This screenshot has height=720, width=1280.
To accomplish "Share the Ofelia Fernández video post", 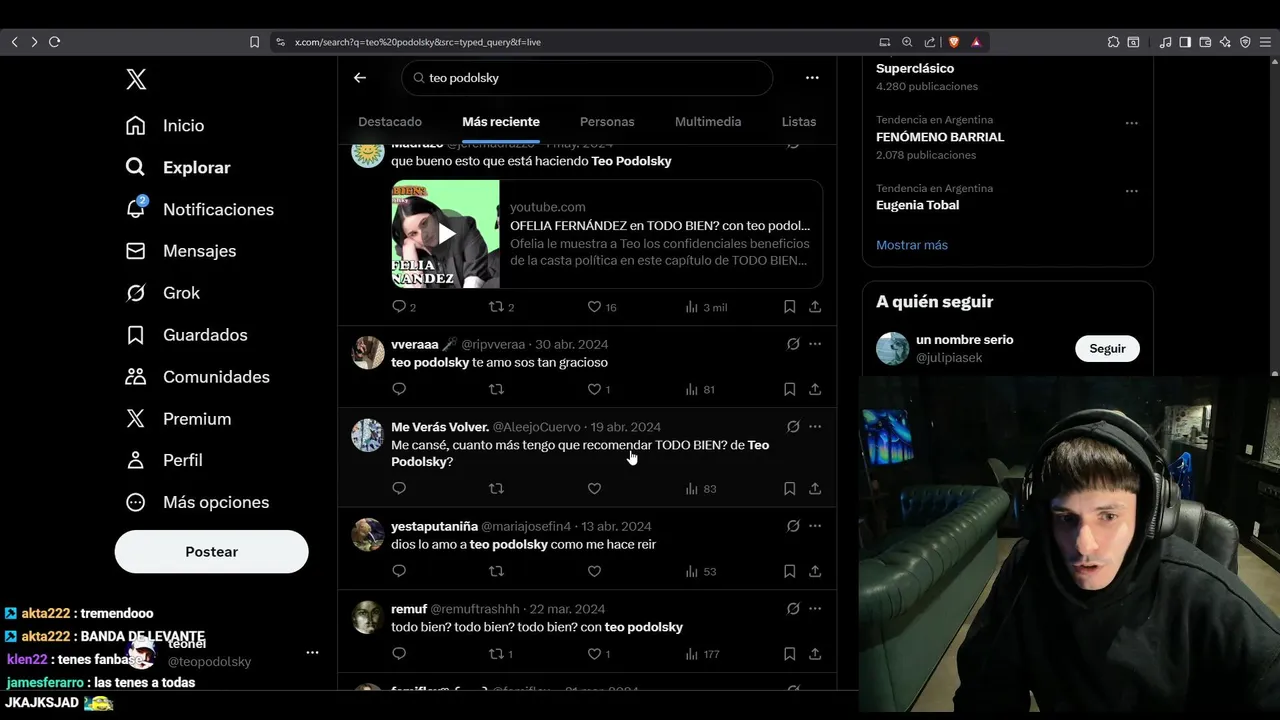I will pyautogui.click(x=815, y=307).
